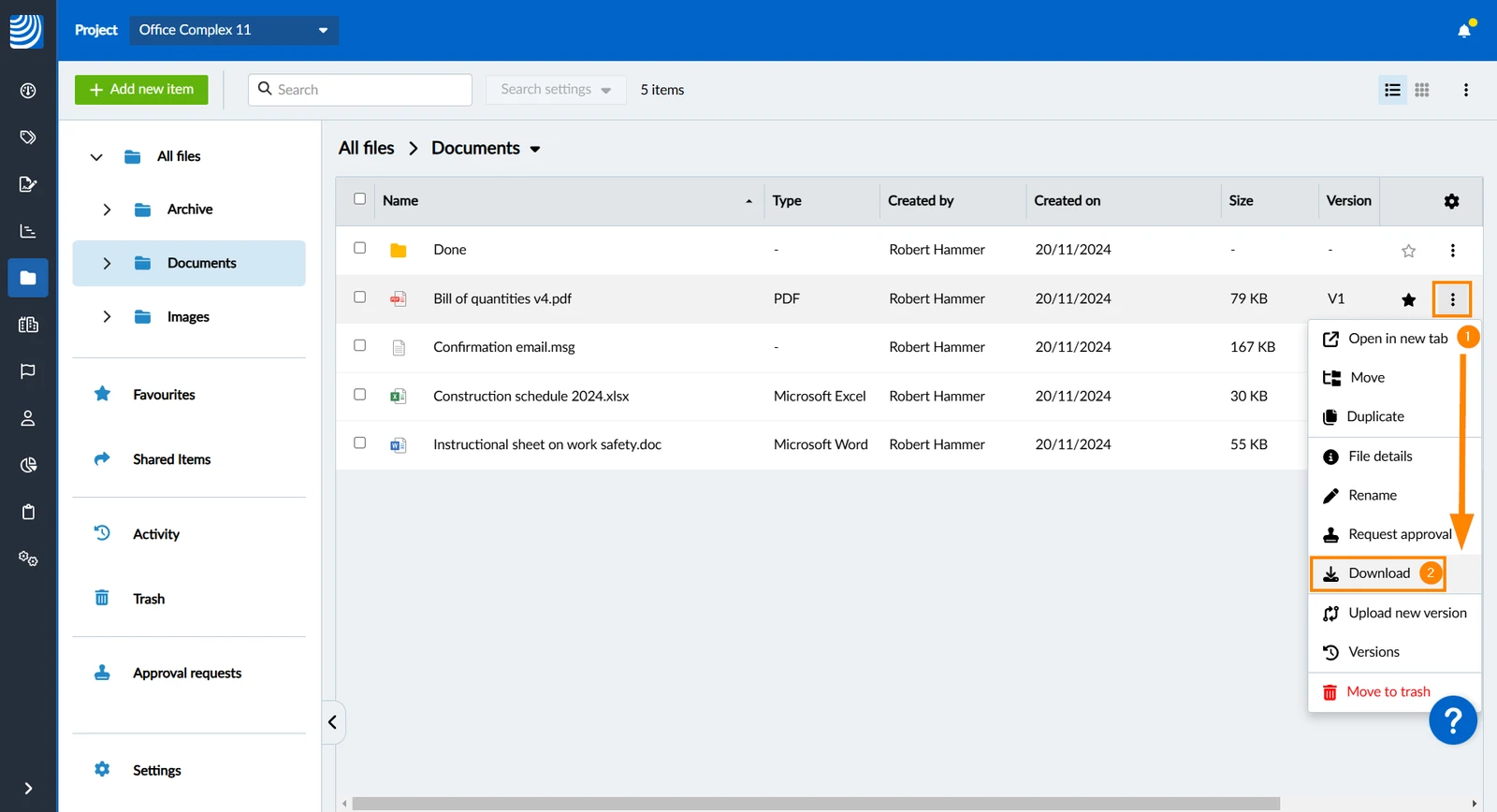Collapse the All files tree node

96,157
